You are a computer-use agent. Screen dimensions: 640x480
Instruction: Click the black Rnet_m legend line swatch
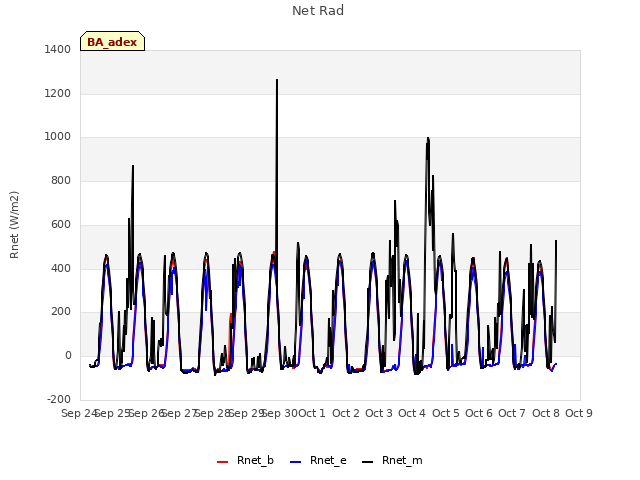click(x=368, y=462)
